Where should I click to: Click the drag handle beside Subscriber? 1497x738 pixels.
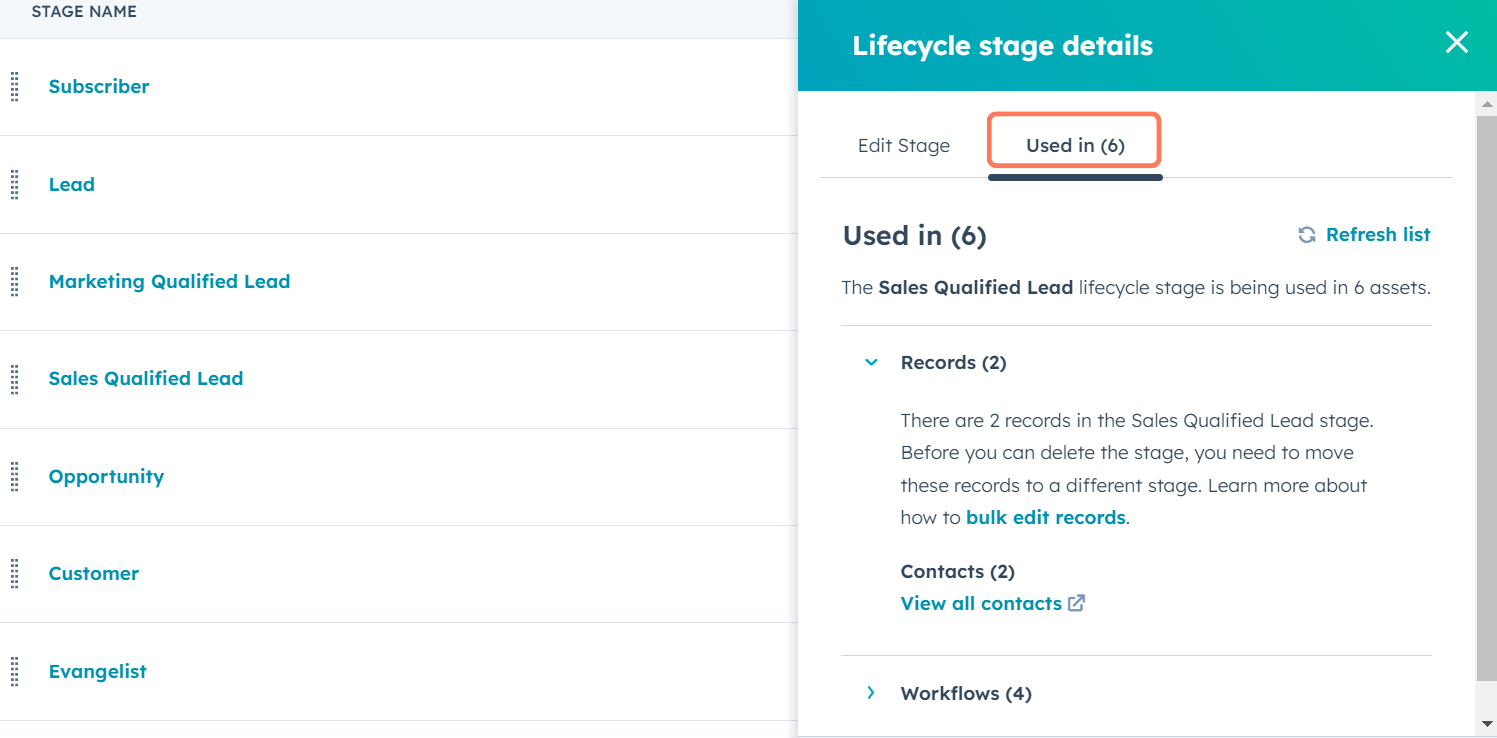point(14,87)
